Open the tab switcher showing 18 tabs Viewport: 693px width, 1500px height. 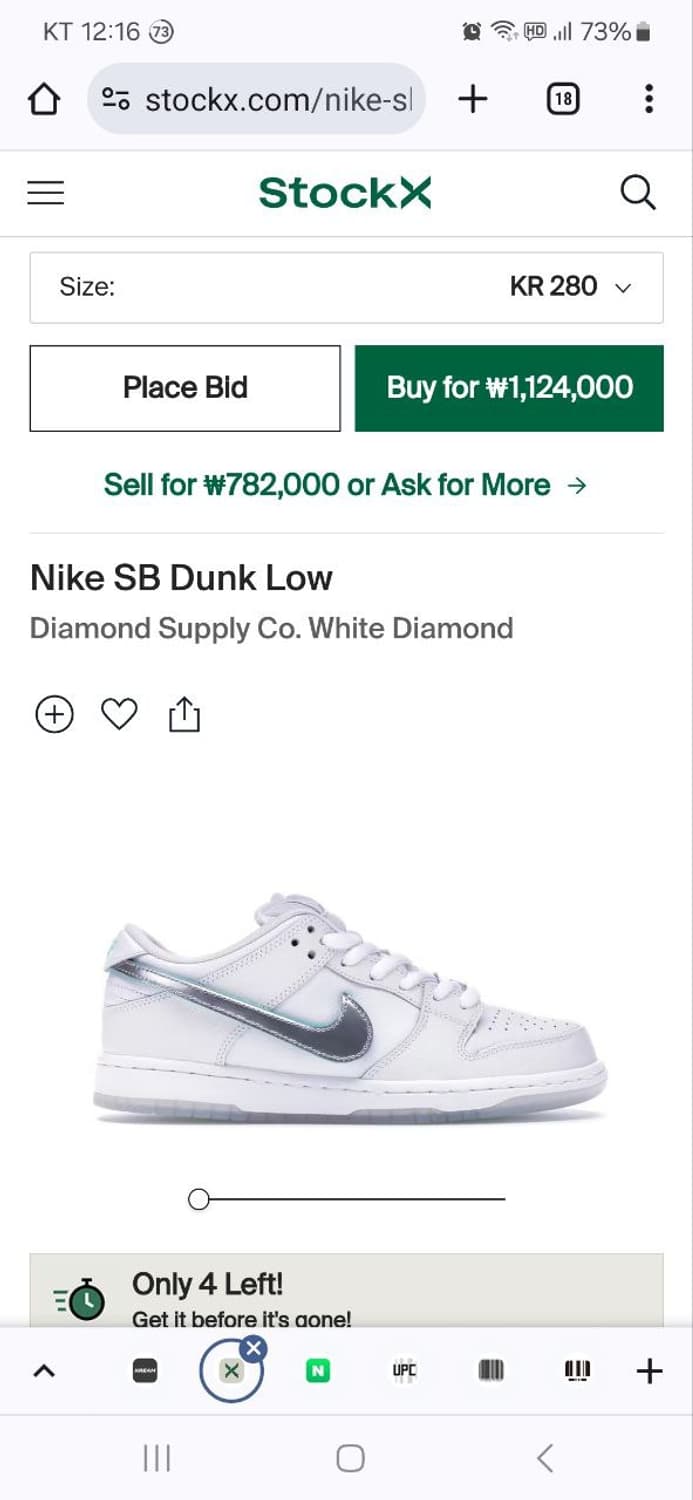tap(563, 99)
